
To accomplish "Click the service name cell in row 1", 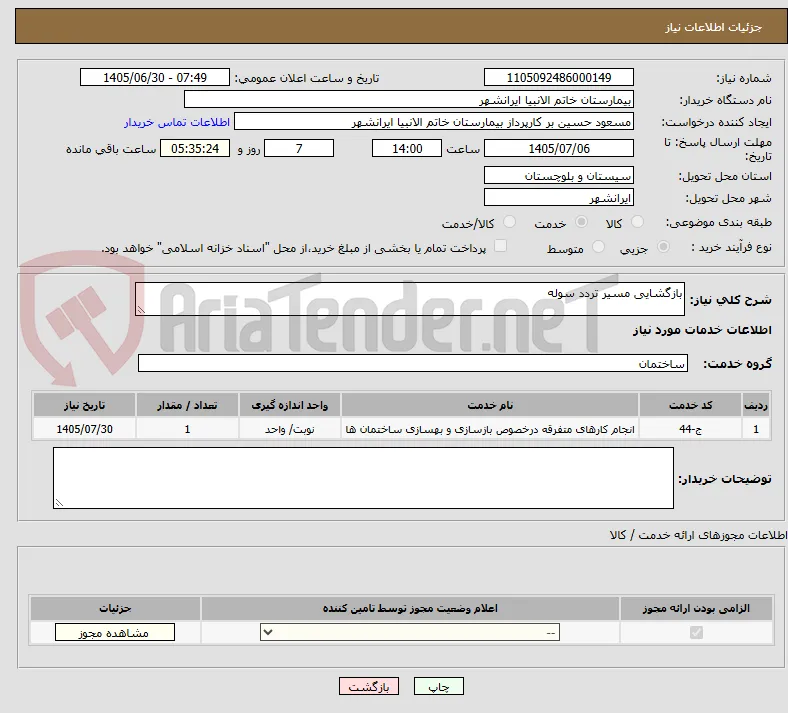I will tap(490, 429).
